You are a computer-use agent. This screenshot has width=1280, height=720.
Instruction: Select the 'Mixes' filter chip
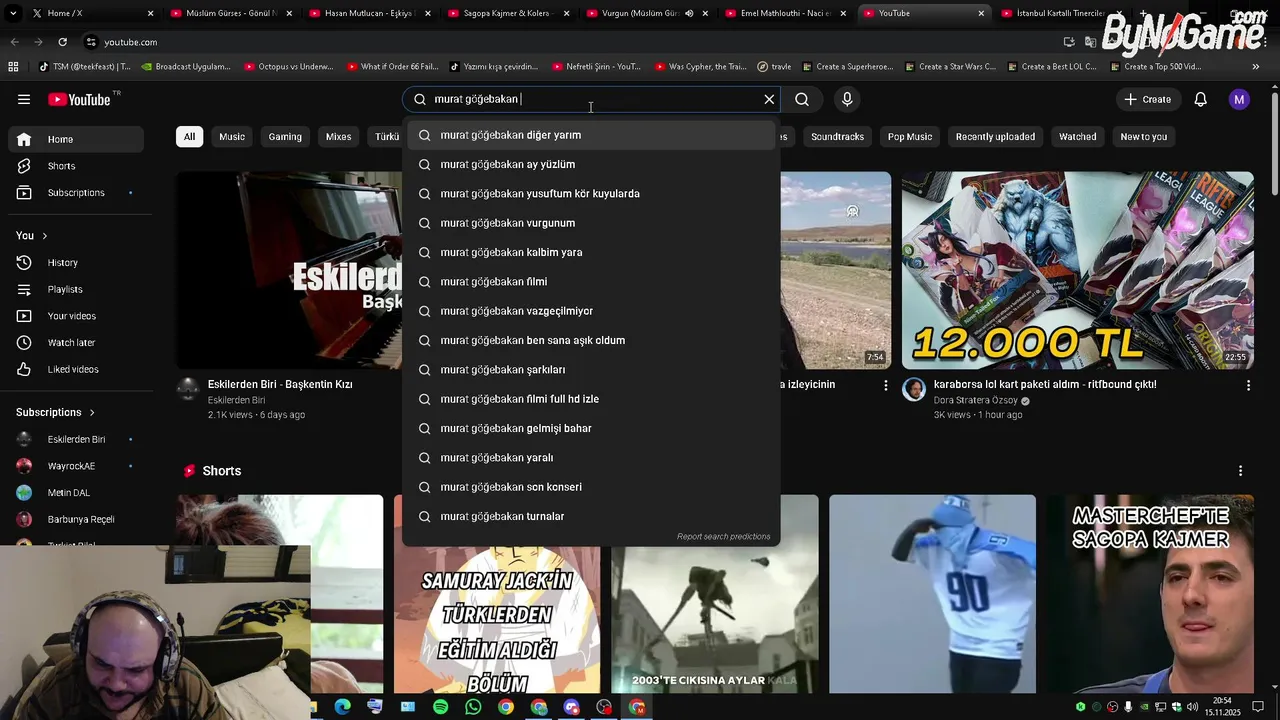pos(339,136)
